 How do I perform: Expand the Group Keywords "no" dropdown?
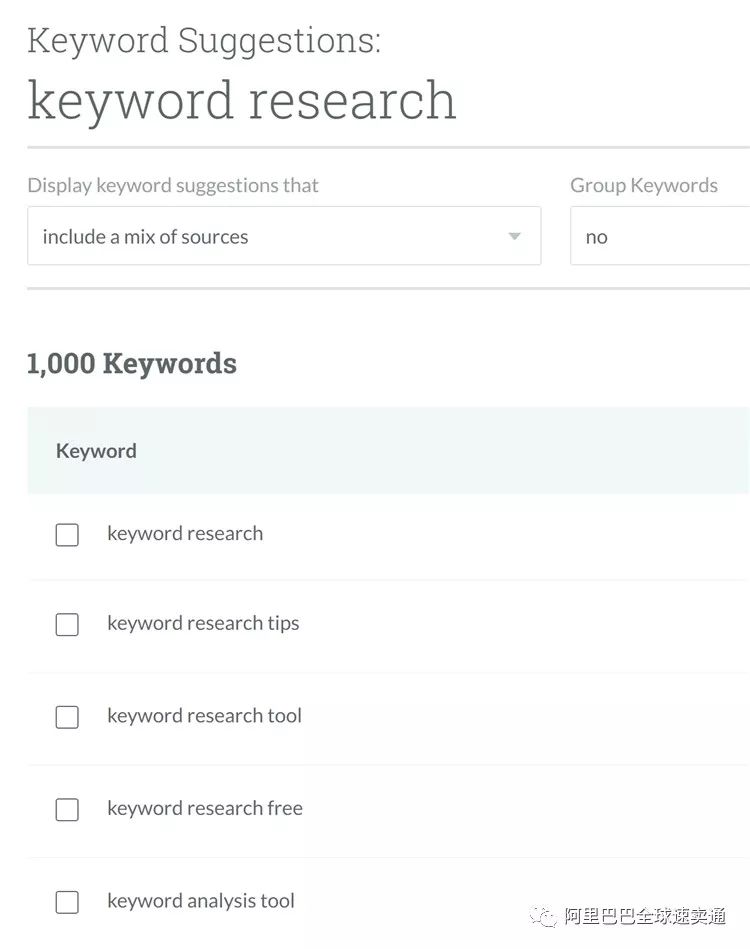(659, 237)
